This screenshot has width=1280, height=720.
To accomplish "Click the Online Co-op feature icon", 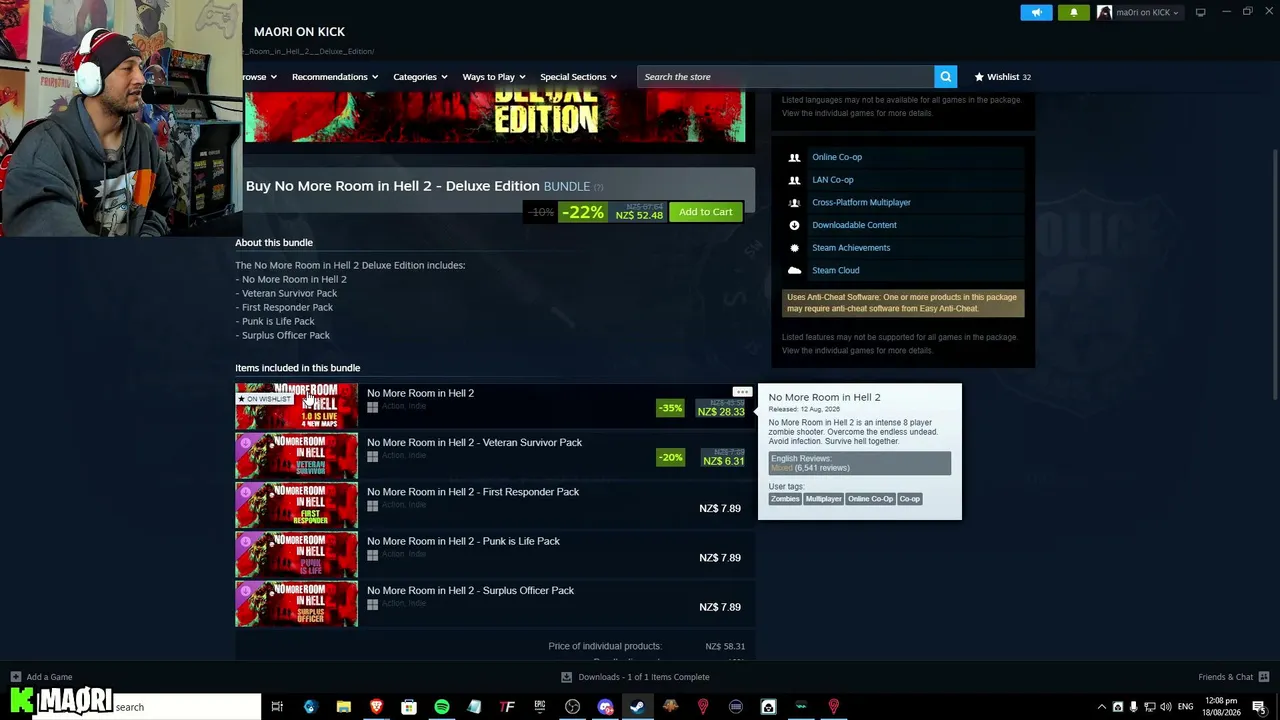I will (x=794, y=157).
